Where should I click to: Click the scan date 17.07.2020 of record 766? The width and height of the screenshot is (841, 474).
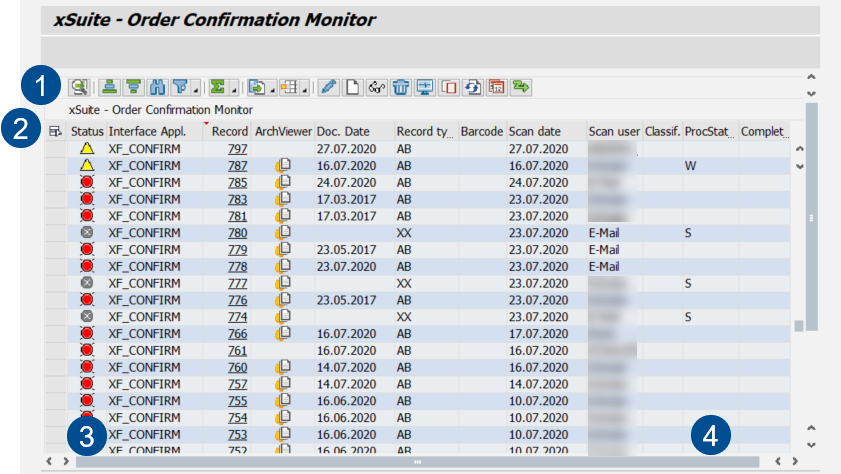538,334
